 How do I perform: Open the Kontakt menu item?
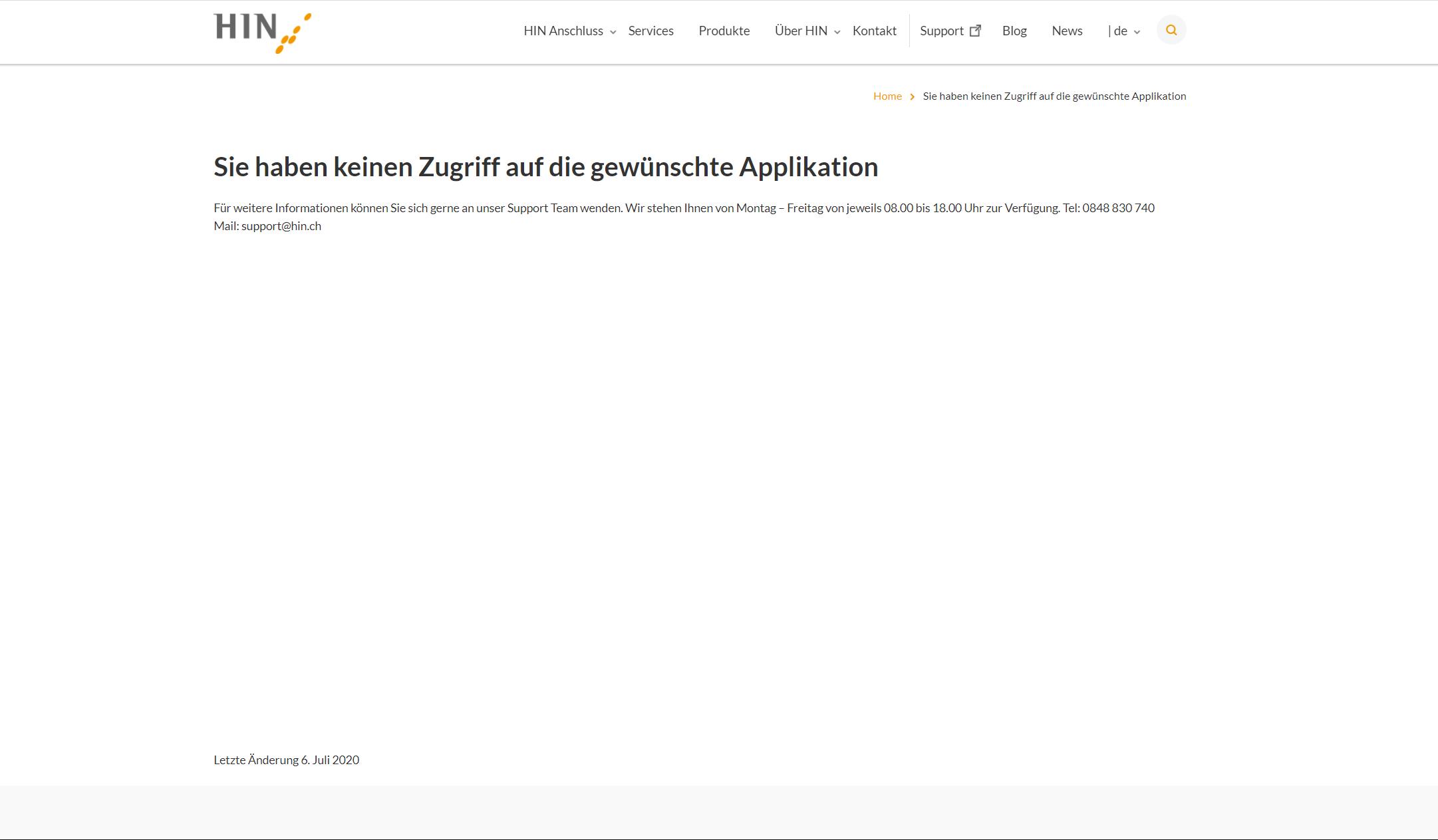pyautogui.click(x=874, y=31)
